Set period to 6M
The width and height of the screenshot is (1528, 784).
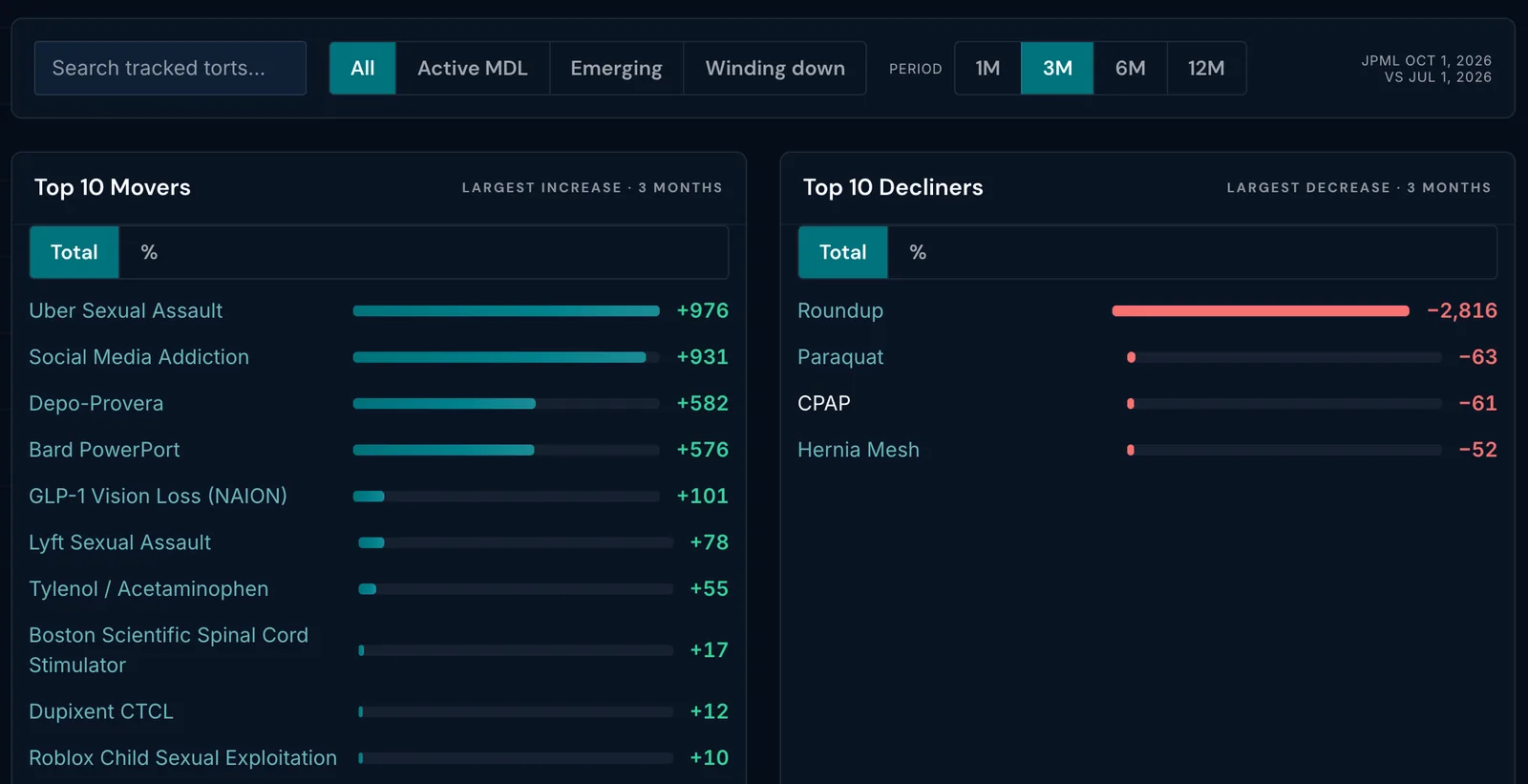tap(1131, 68)
